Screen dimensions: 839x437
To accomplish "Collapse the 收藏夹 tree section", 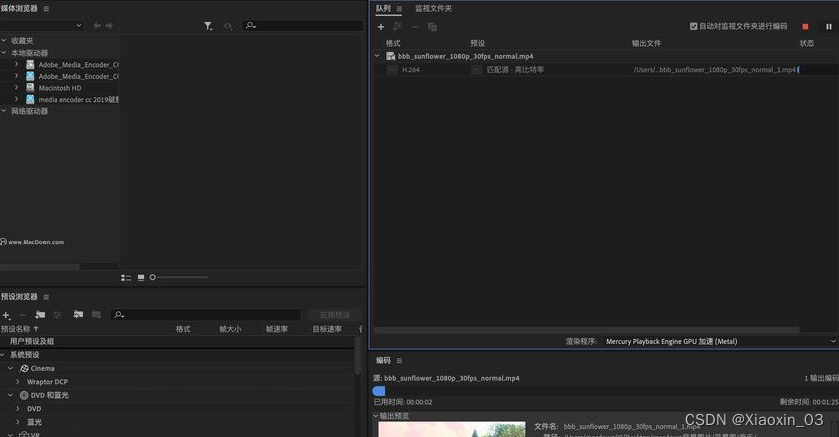I will pos(4,41).
